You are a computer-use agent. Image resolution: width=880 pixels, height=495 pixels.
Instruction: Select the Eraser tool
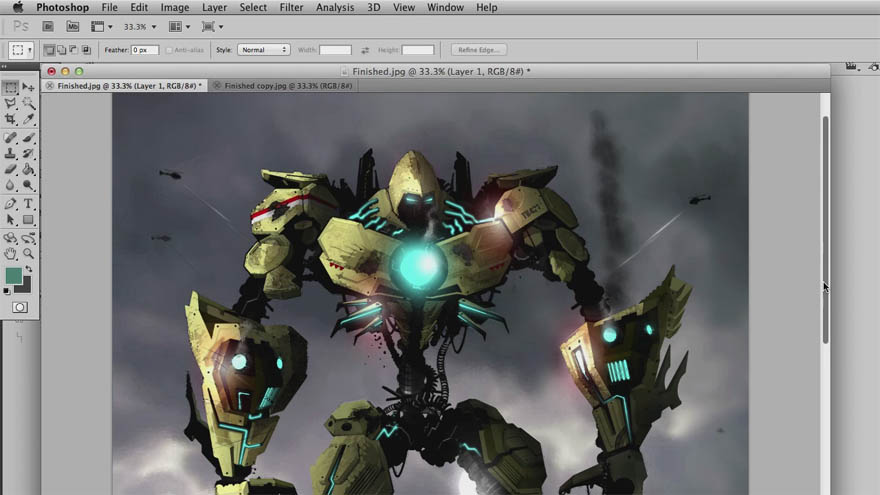pyautogui.click(x=11, y=169)
